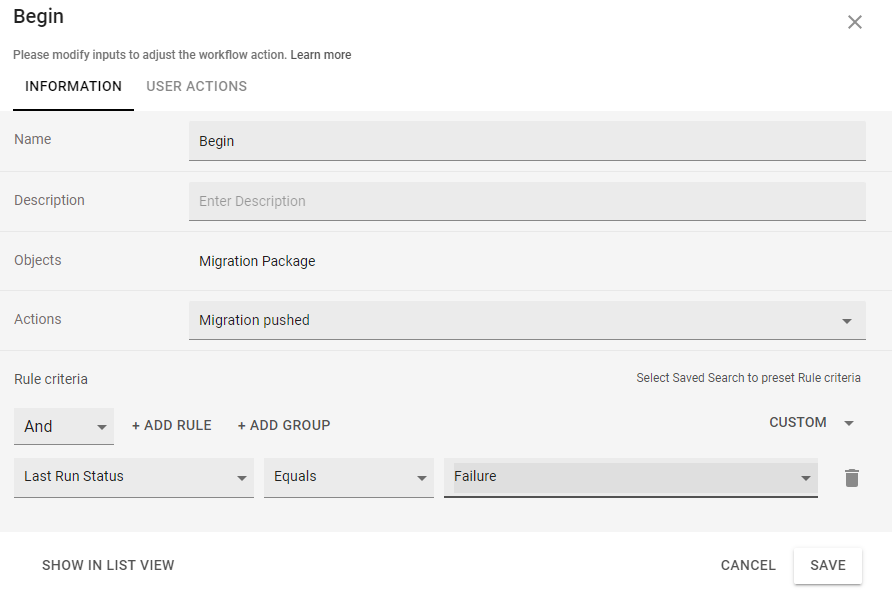The width and height of the screenshot is (892, 594).
Task: Select the Information tab
Action: (x=73, y=86)
